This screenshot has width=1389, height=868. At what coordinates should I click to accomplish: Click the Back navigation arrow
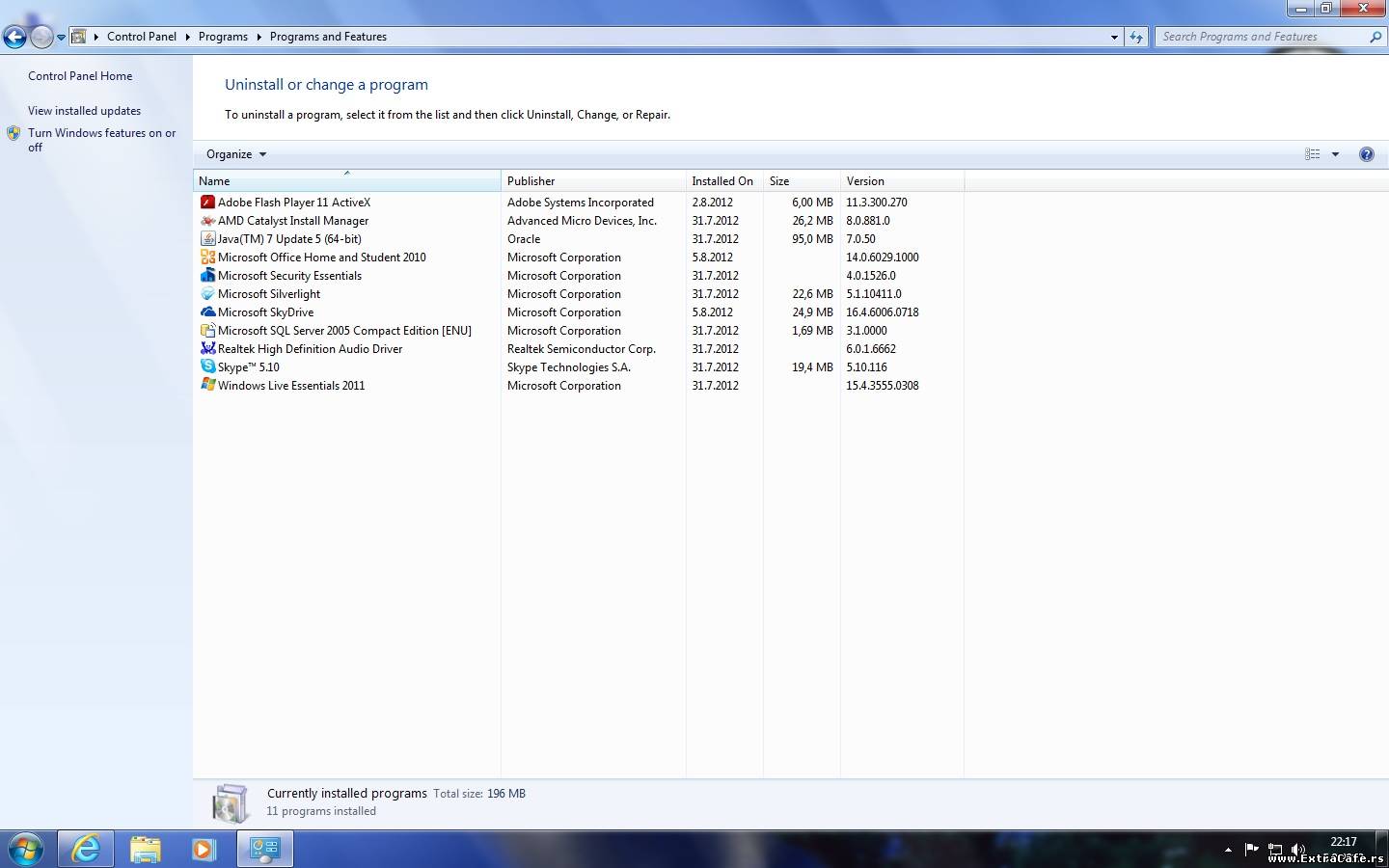coord(14,37)
